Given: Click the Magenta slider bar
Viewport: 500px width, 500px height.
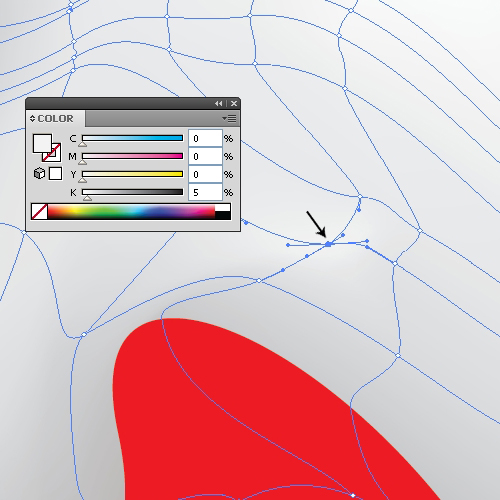Looking at the screenshot, I should coord(132,156).
